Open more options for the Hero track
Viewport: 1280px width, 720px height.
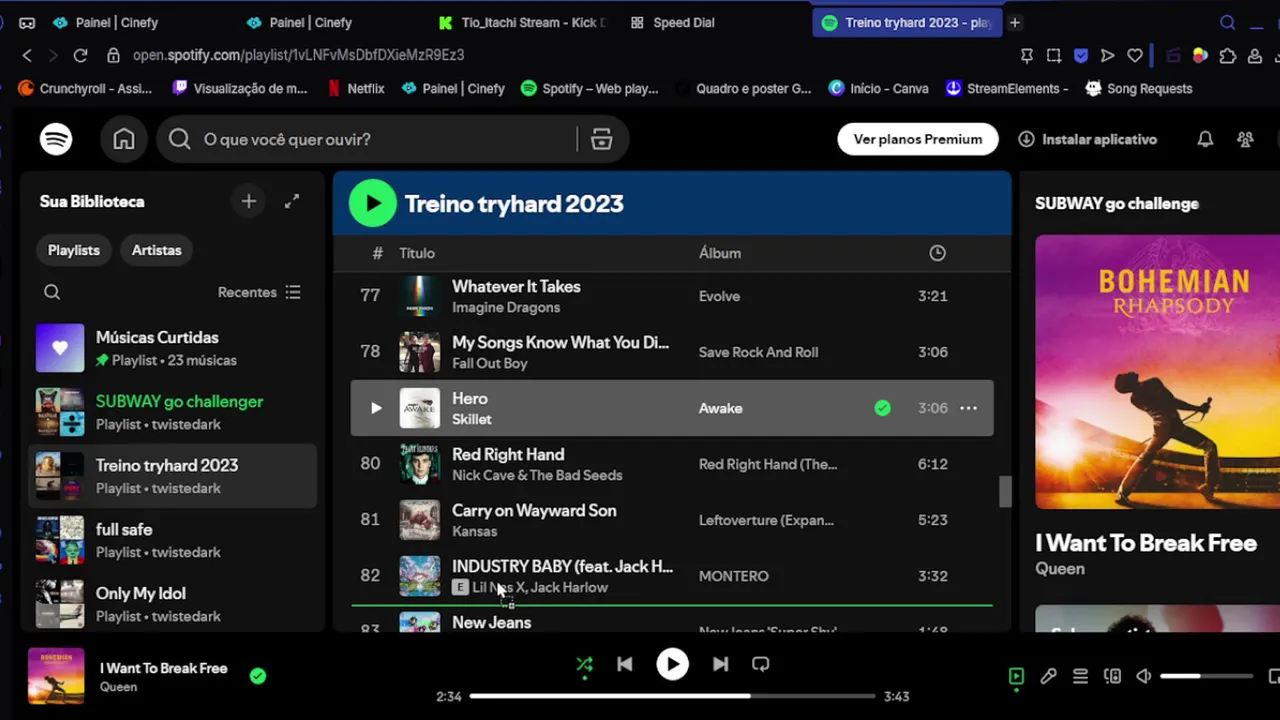pos(968,408)
